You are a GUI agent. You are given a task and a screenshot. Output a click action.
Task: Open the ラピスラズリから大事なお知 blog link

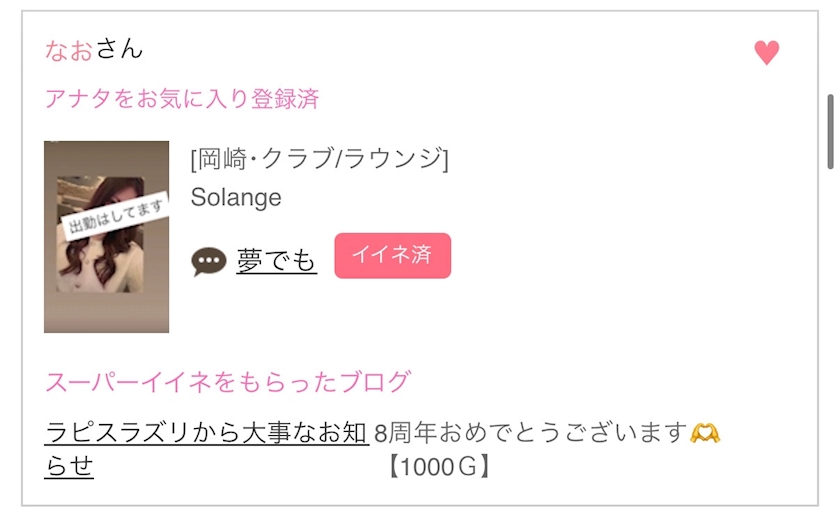pos(206,433)
